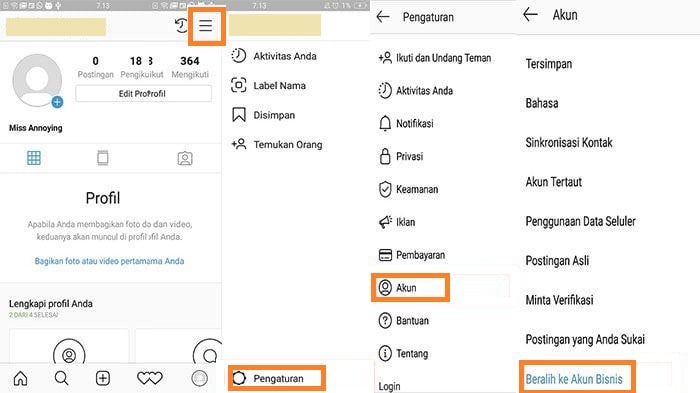Open Privasi settings with lock icon
Viewport: 700px width, 393px height.
click(x=401, y=156)
